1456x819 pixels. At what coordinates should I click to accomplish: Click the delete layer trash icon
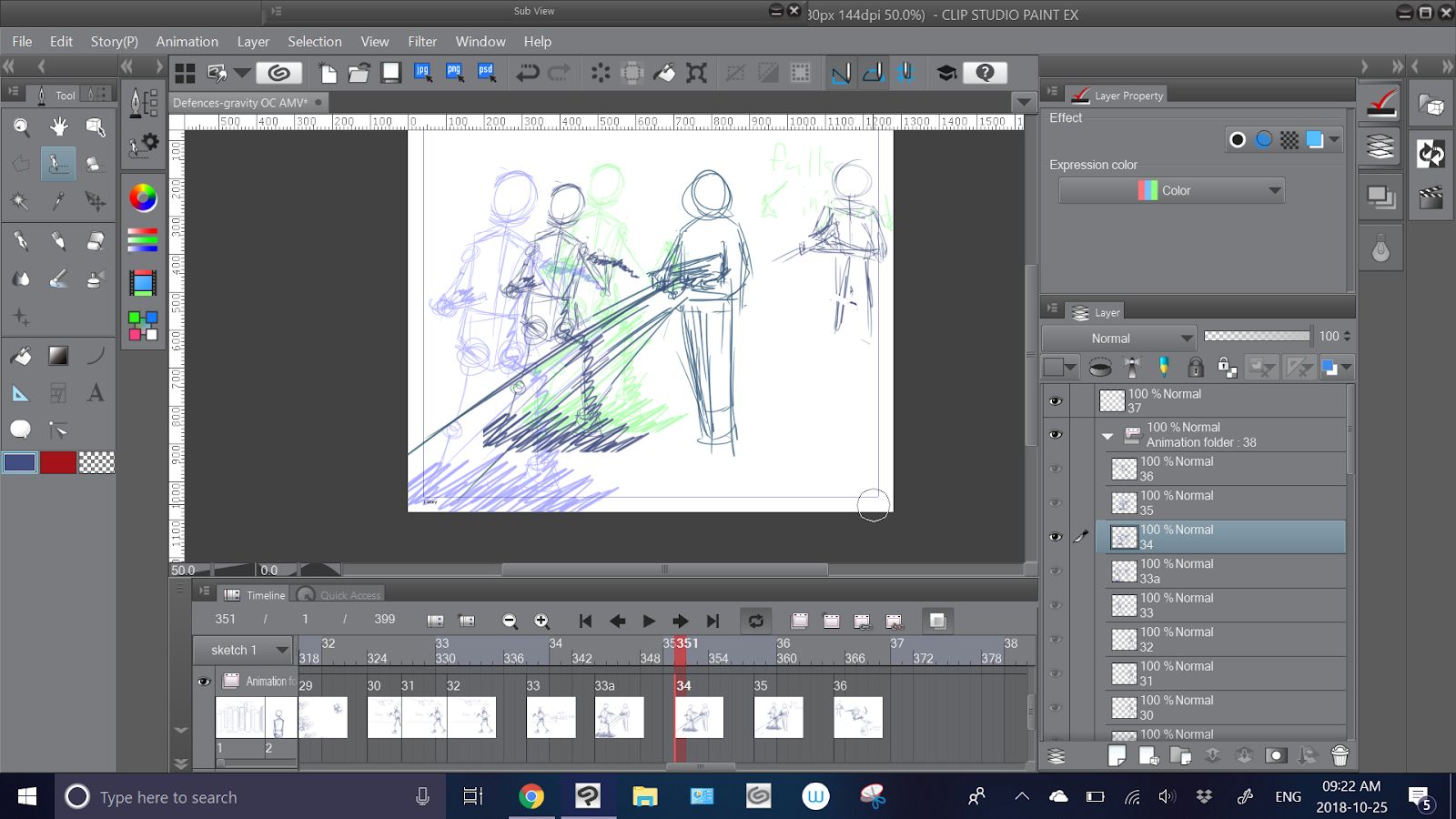(1340, 755)
